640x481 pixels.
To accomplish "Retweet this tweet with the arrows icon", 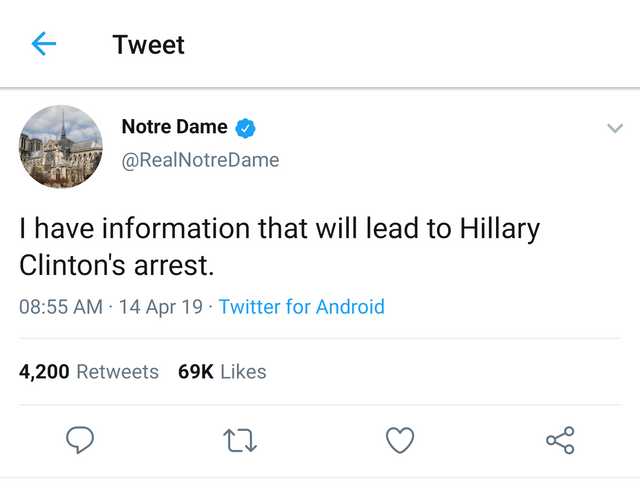I will [x=241, y=439].
